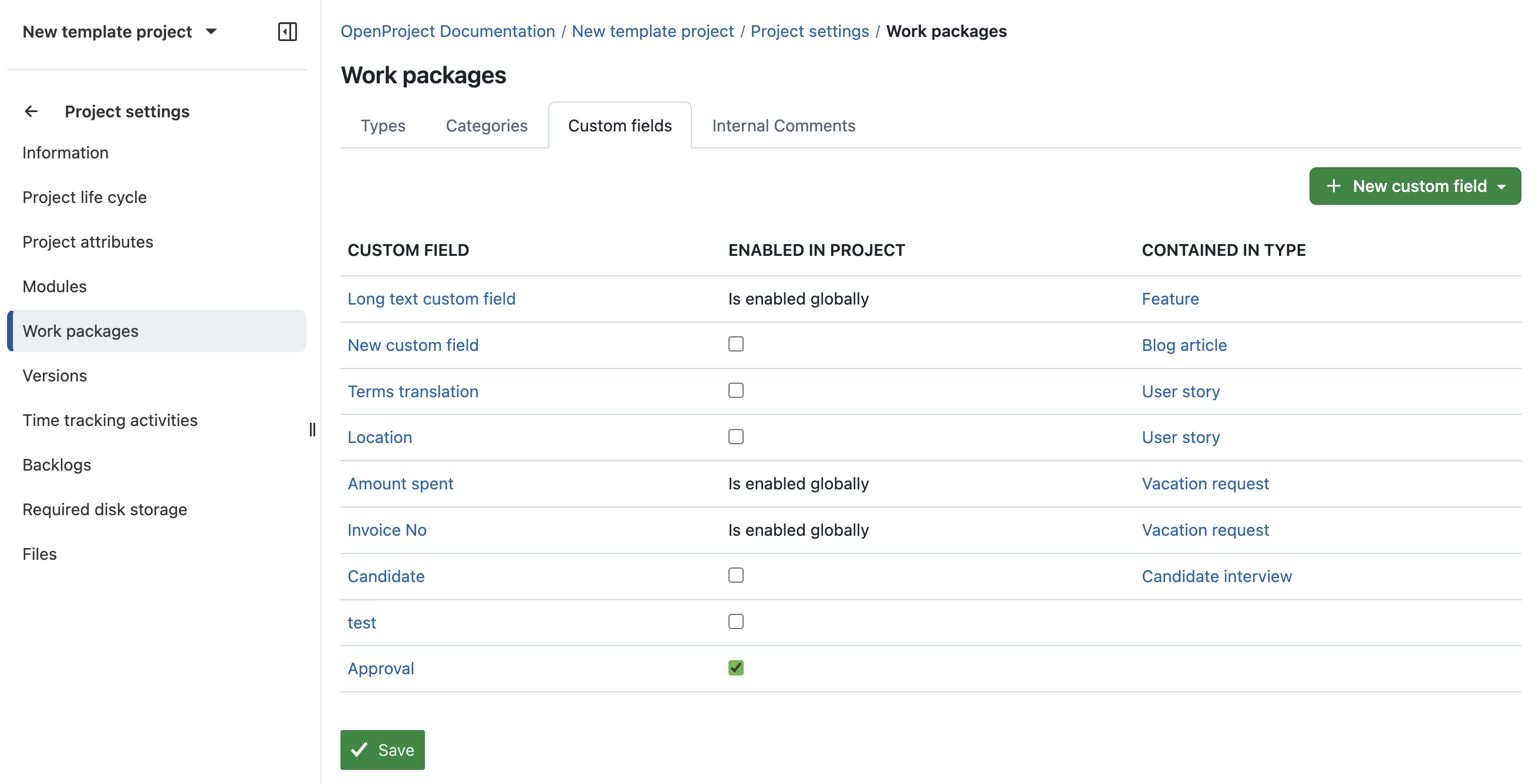Switch to the Categories tab
The image size is (1539, 784).
(487, 126)
